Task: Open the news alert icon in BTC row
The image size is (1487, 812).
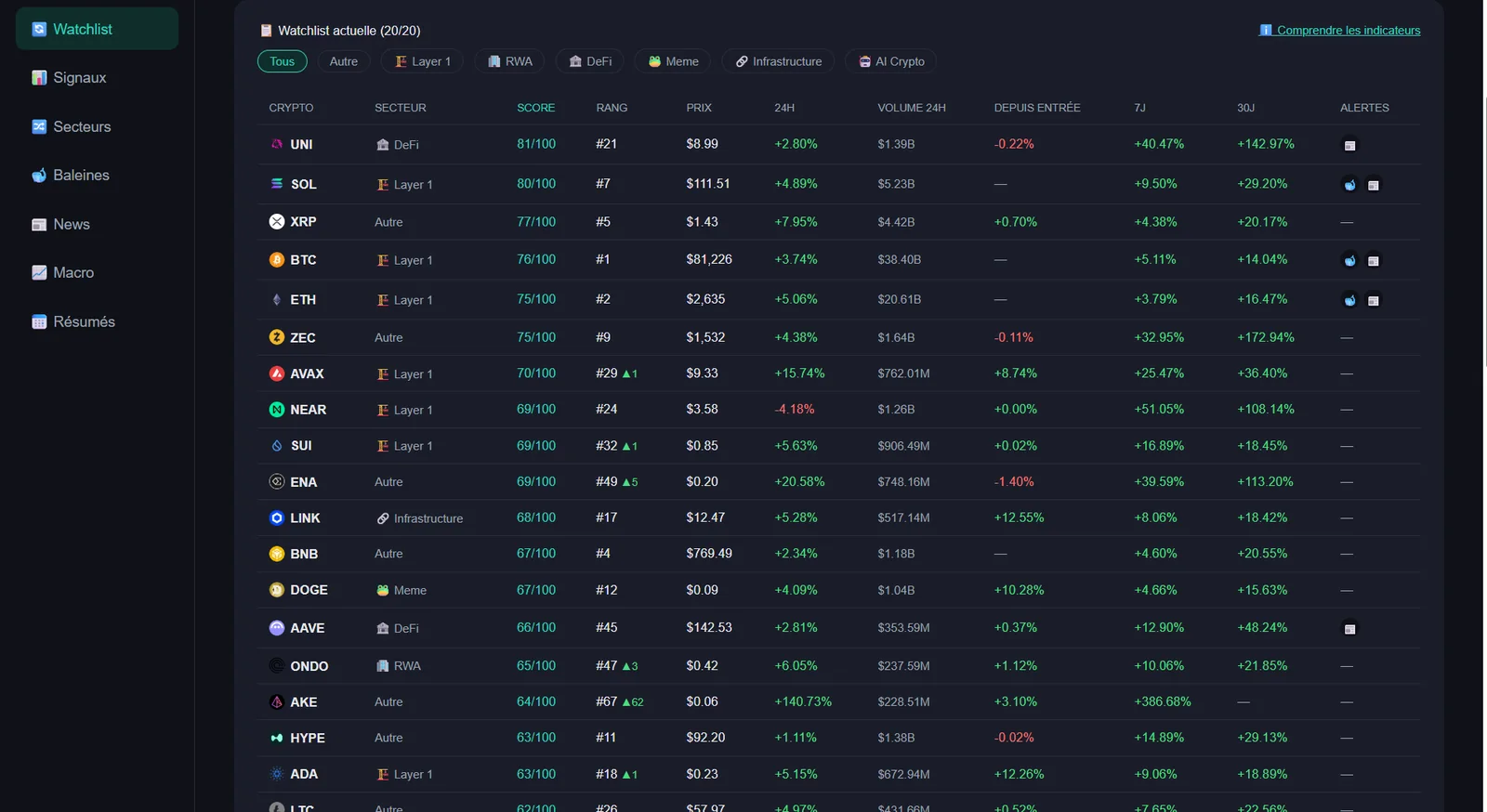Action: (x=1373, y=260)
